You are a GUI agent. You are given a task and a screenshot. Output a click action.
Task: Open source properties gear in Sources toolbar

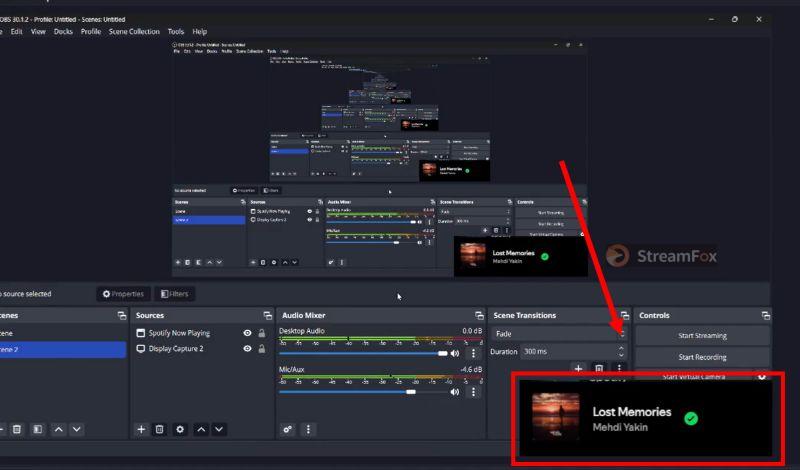tap(180, 429)
